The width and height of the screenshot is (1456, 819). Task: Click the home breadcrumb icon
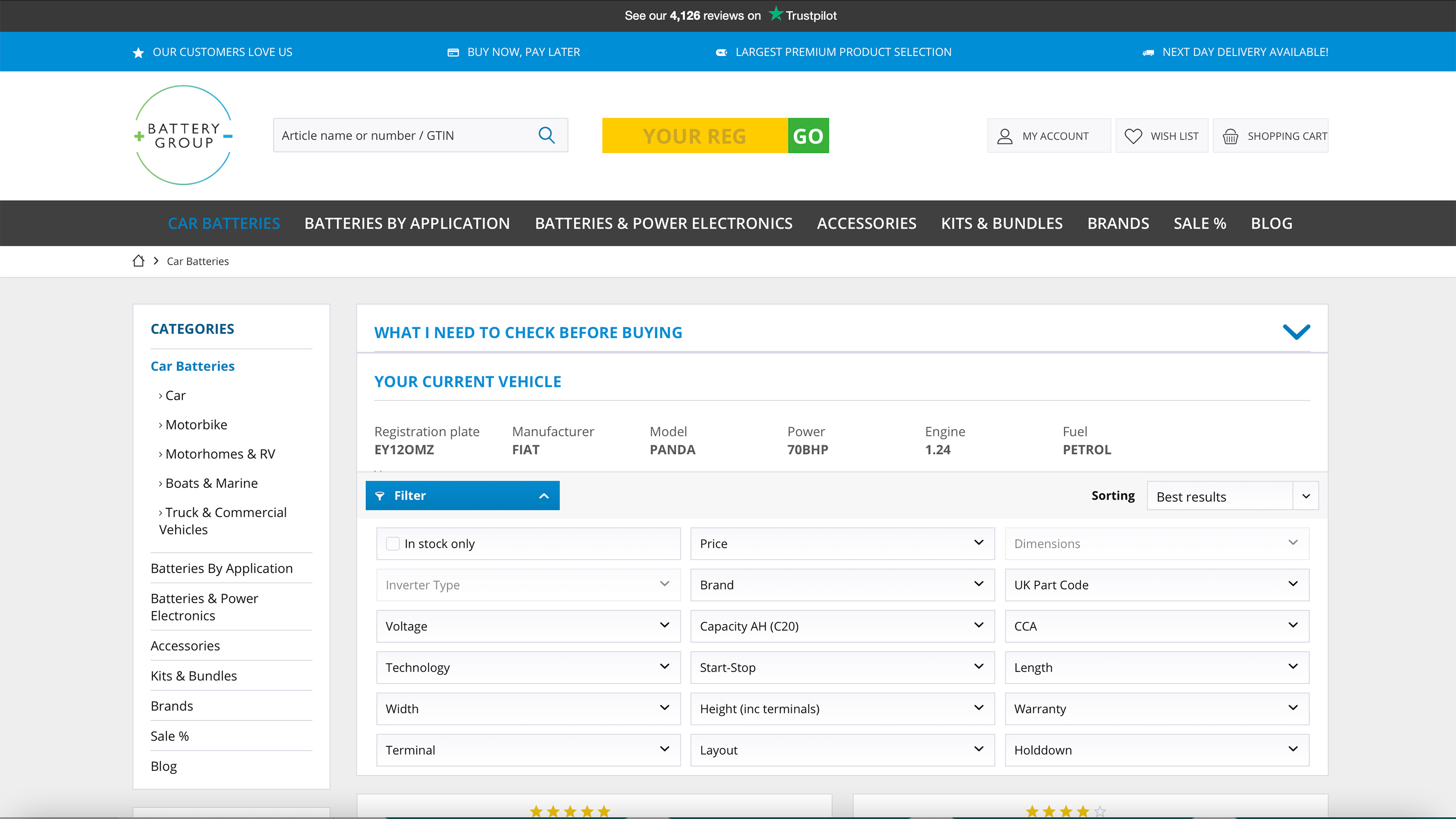pyautogui.click(x=138, y=261)
